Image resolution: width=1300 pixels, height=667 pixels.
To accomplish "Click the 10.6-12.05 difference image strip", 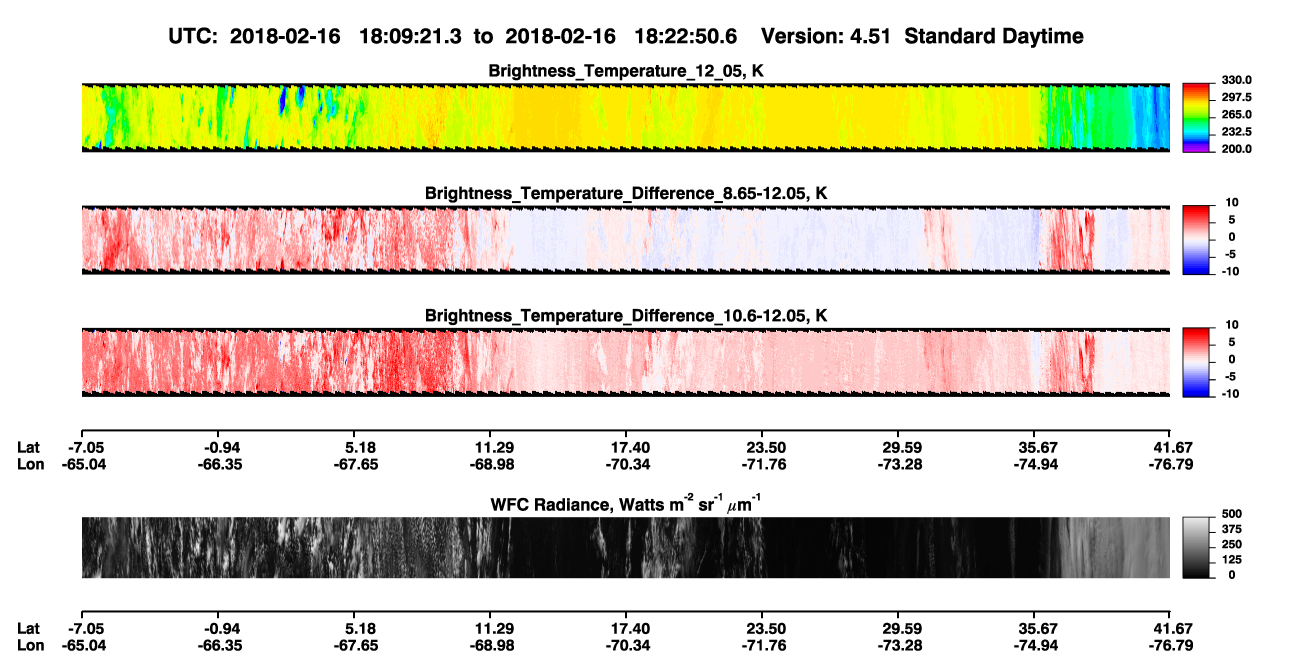I will [x=626, y=361].
